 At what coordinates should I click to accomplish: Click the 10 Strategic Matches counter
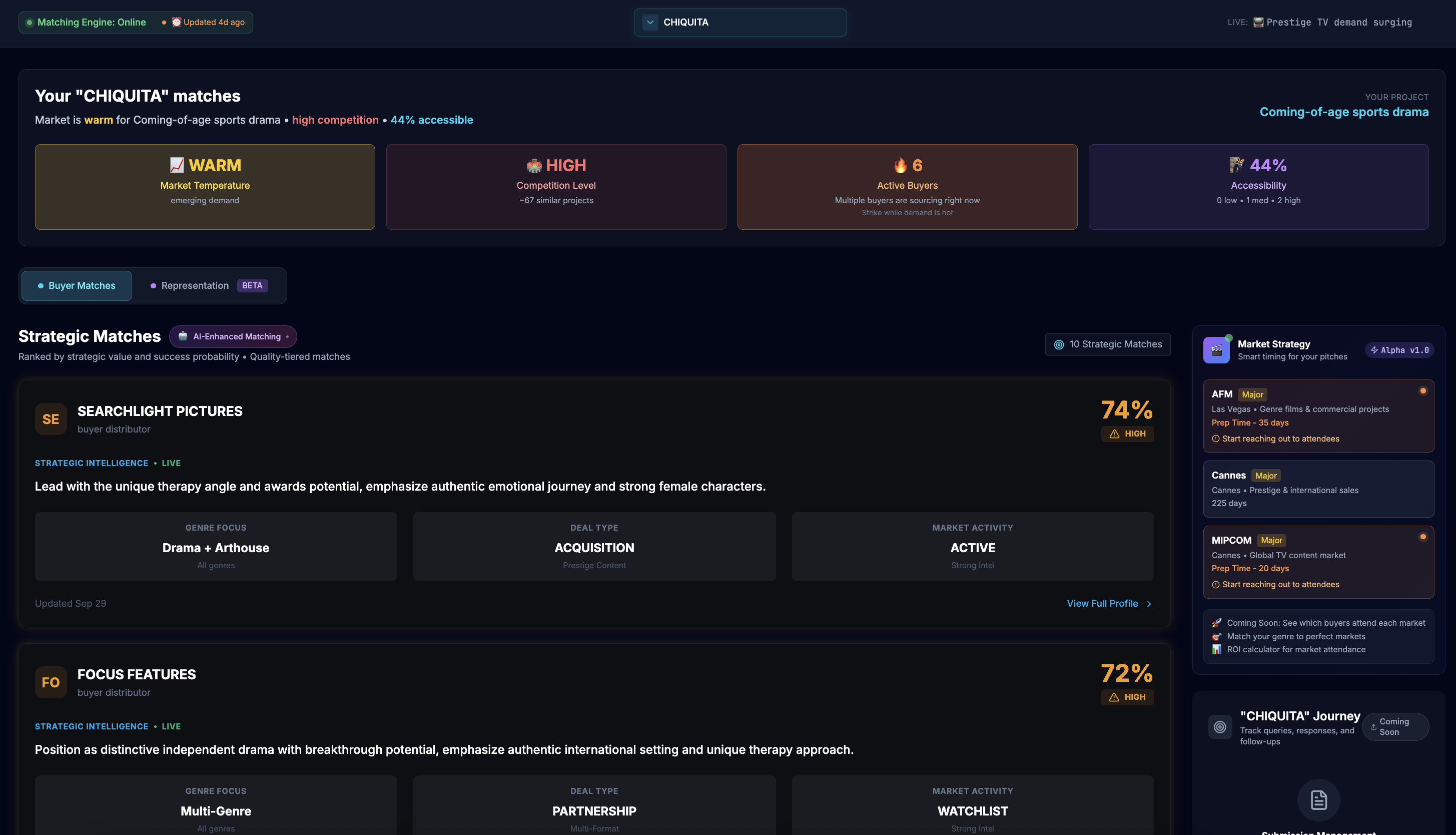[1108, 345]
